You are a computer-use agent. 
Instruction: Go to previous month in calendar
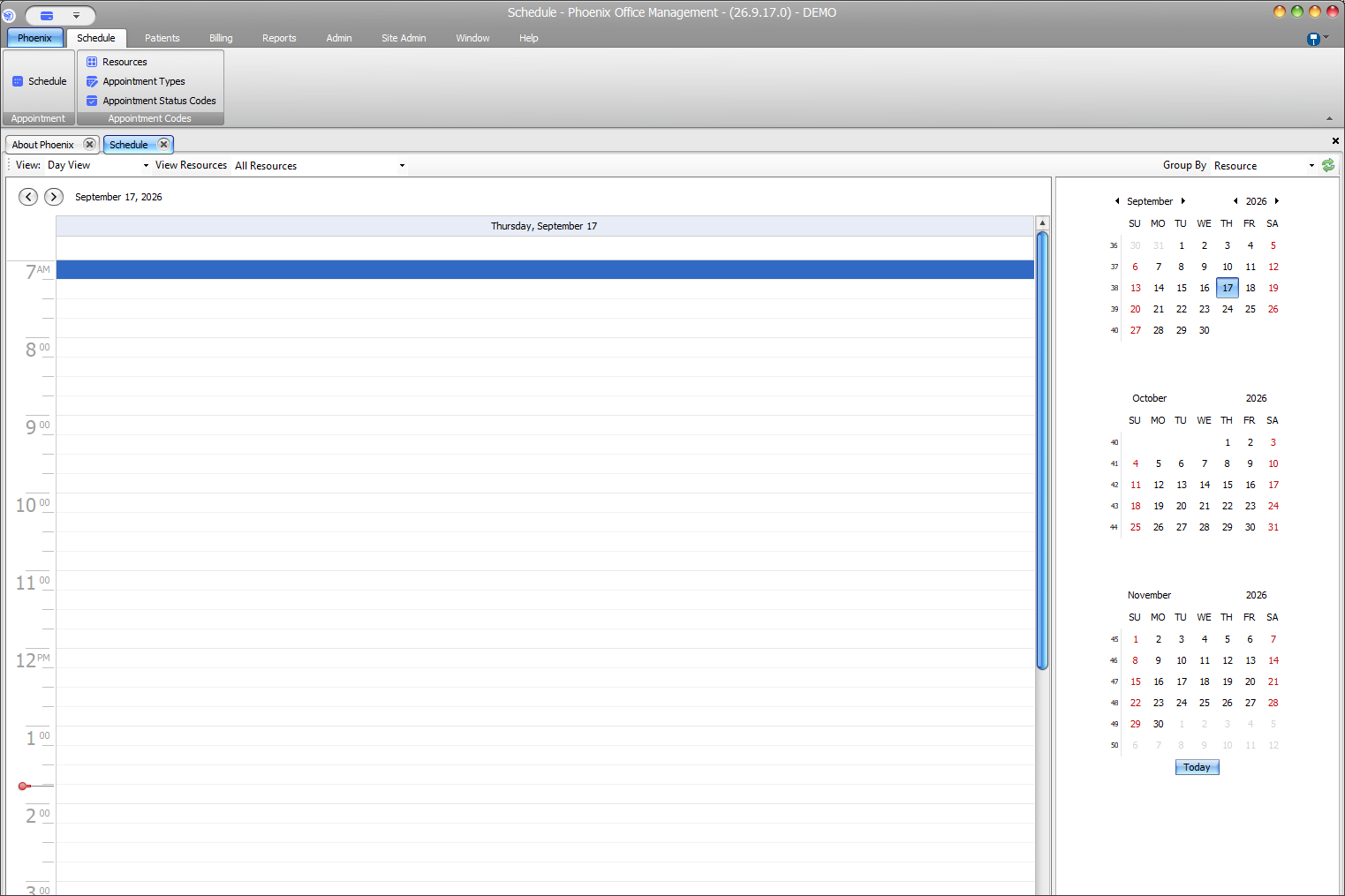(x=1117, y=201)
